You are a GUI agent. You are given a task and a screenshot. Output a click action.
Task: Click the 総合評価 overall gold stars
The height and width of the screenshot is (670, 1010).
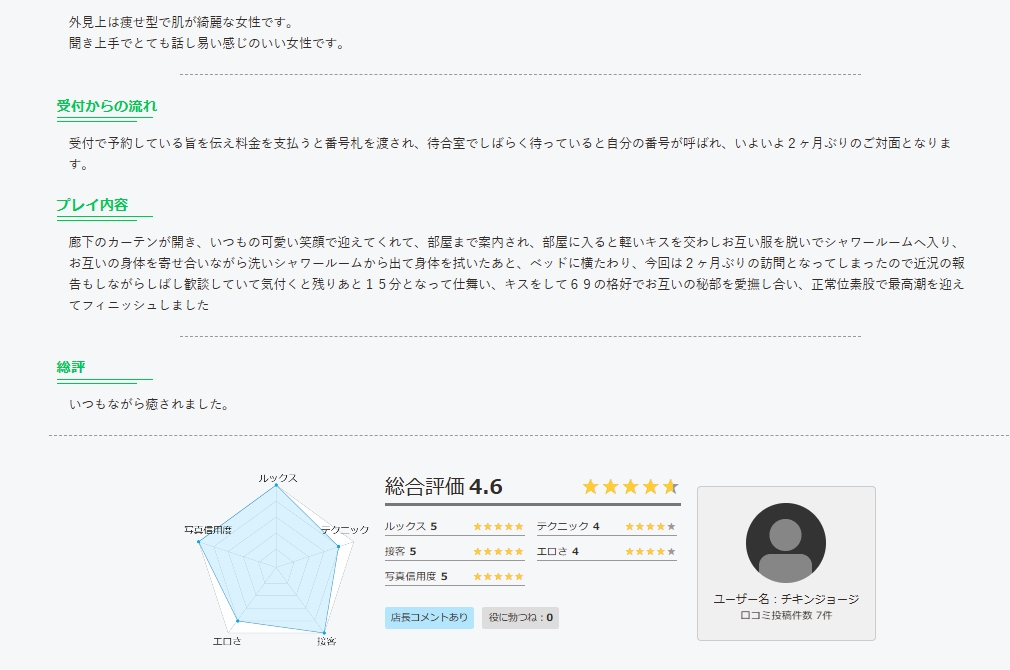(x=630, y=487)
